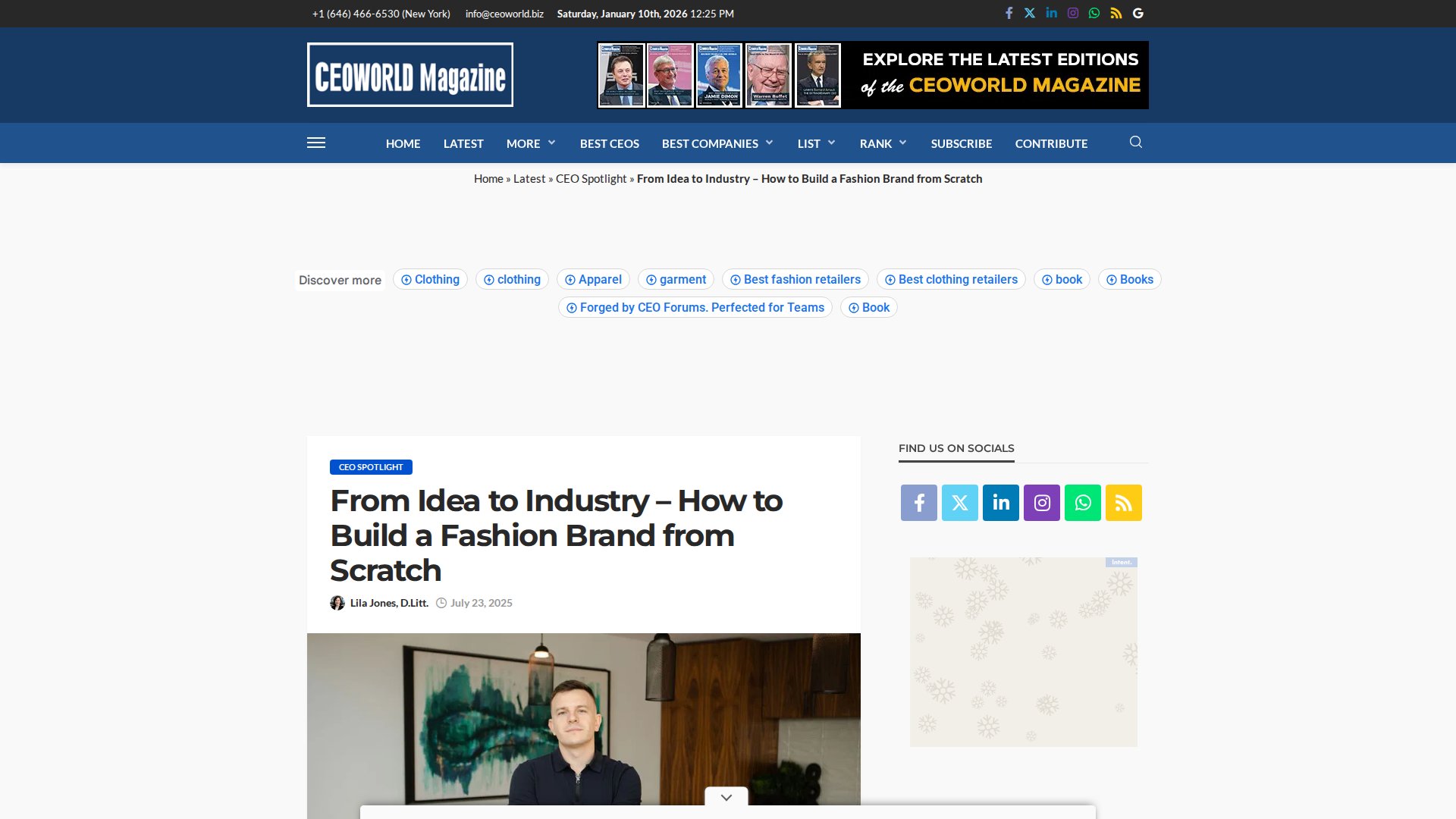Open author profile Lila Jones, D.Litt.
This screenshot has width=1456, height=819.
coord(389,603)
